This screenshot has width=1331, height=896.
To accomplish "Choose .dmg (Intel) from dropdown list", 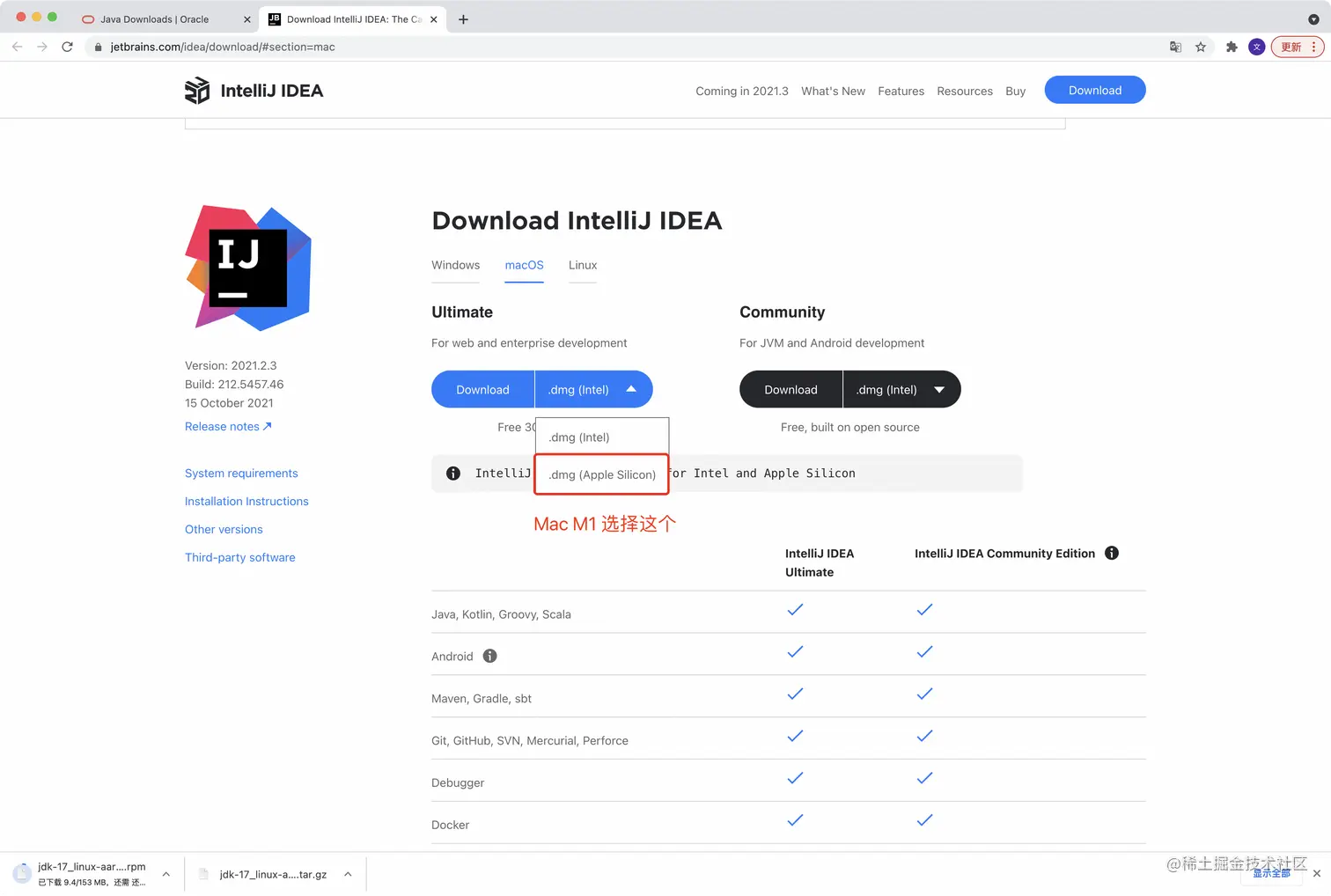I will (x=602, y=437).
